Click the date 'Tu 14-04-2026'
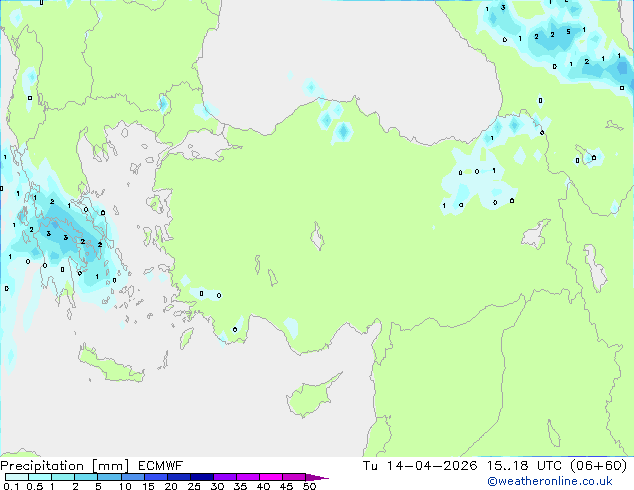This screenshot has height=490, width=634. click(x=420, y=466)
